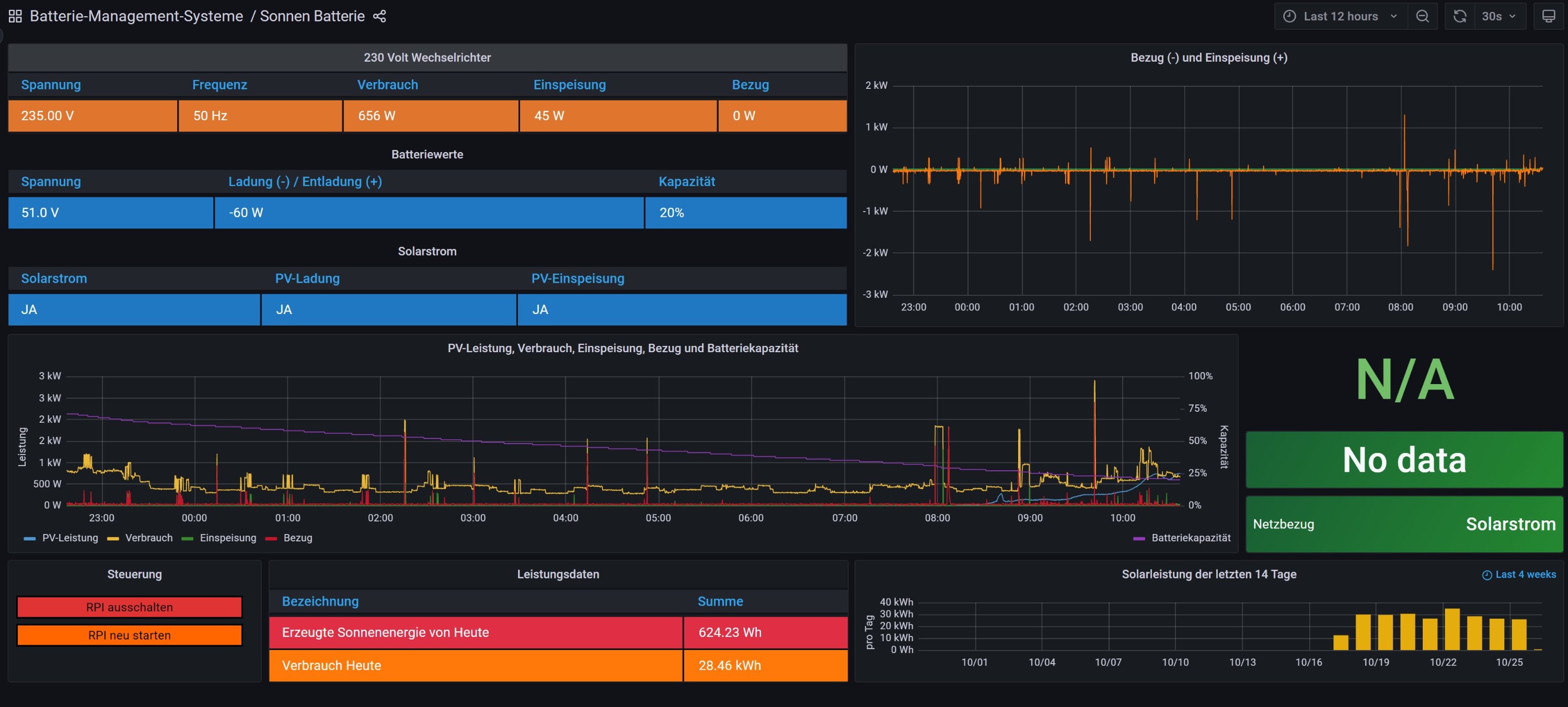Click the dashboards grid icon

click(x=15, y=16)
